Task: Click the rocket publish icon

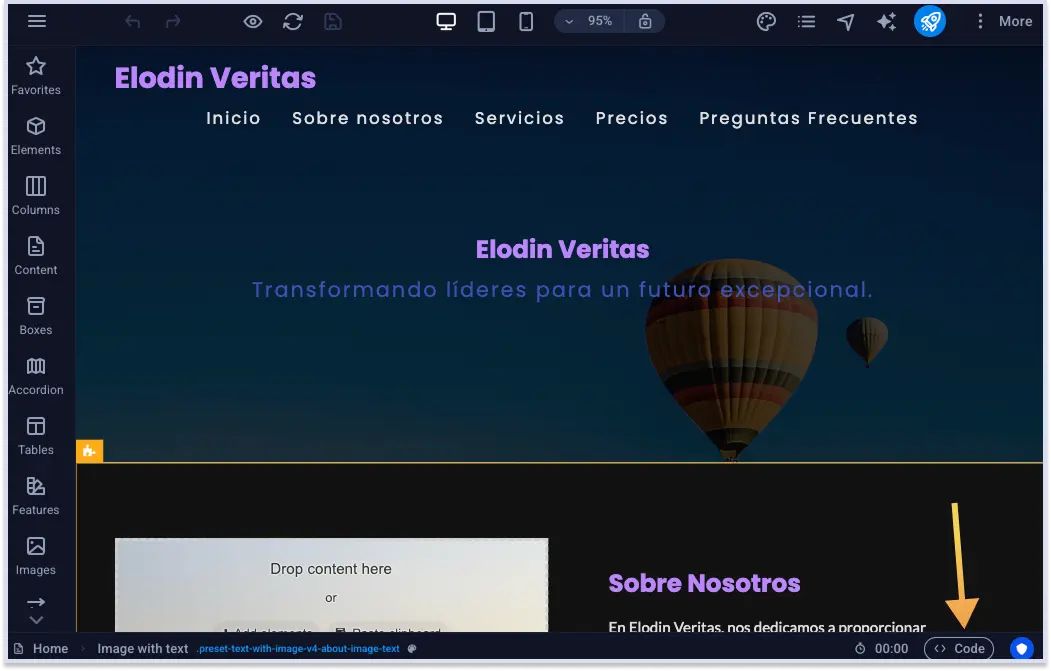Action: pyautogui.click(x=929, y=21)
